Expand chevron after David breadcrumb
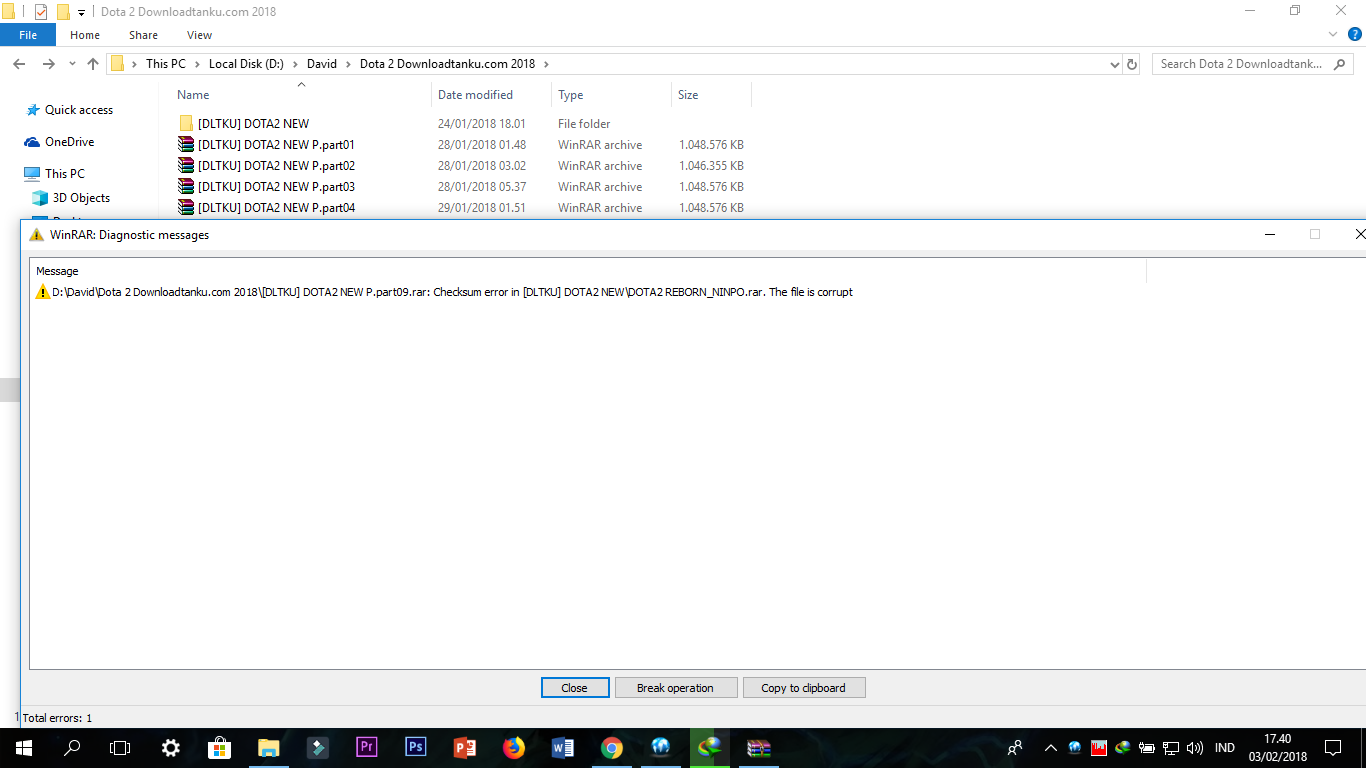1366x768 pixels. coord(348,64)
